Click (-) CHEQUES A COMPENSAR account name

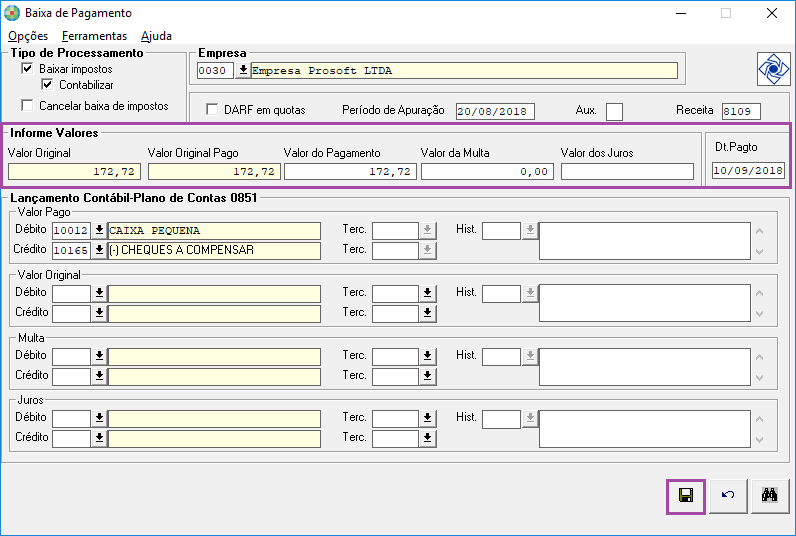(x=214, y=250)
